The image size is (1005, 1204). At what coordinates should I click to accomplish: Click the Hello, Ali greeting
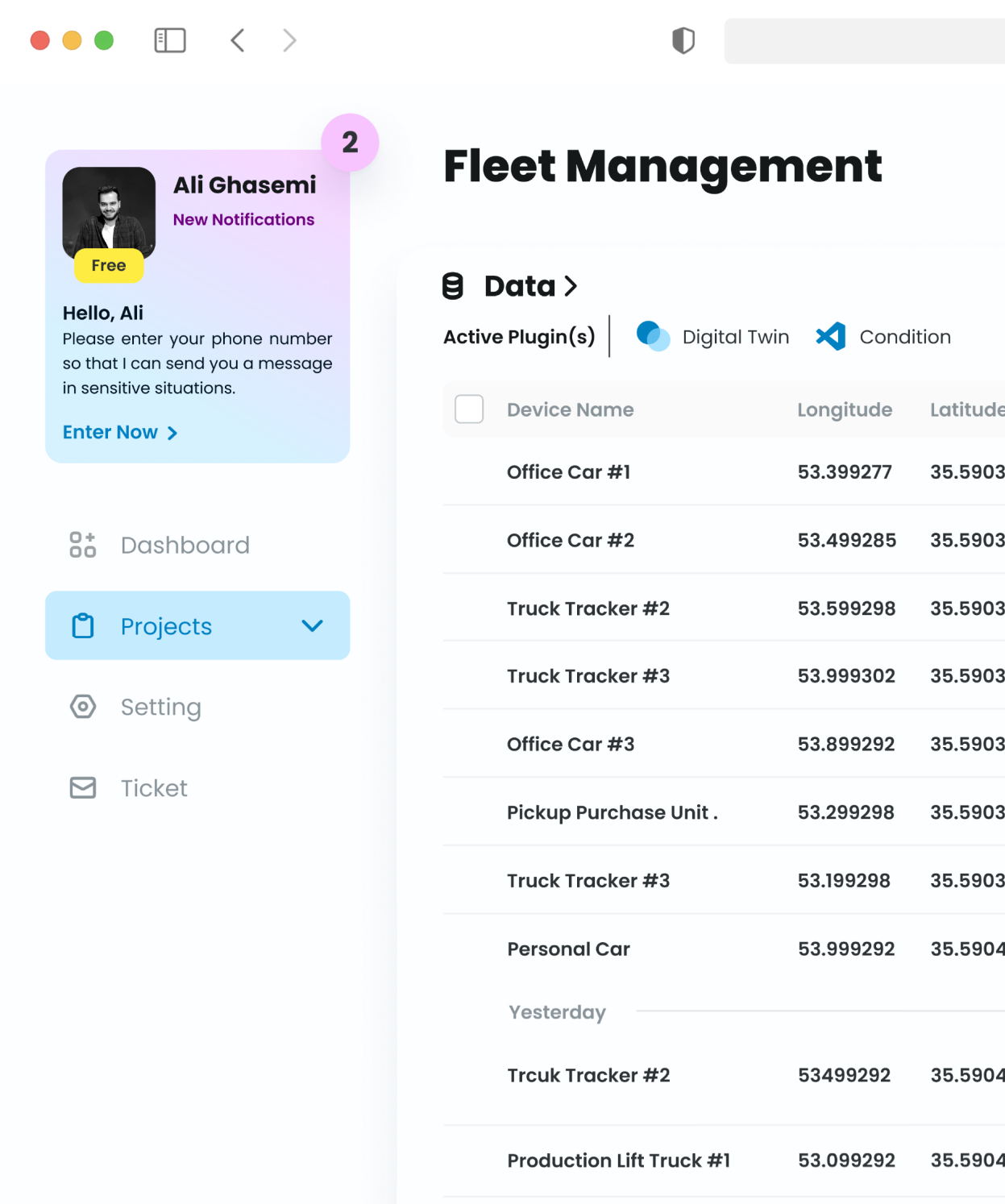pyautogui.click(x=103, y=313)
